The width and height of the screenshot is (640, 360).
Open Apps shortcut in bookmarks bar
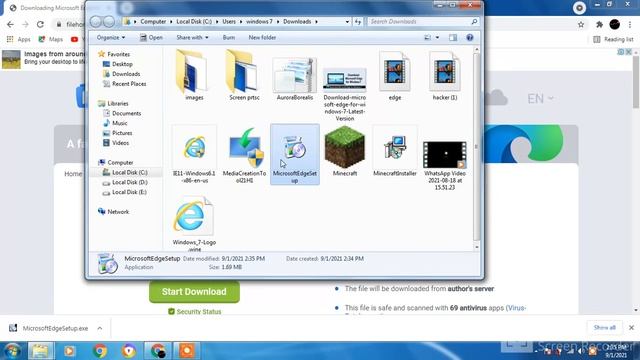[19, 39]
